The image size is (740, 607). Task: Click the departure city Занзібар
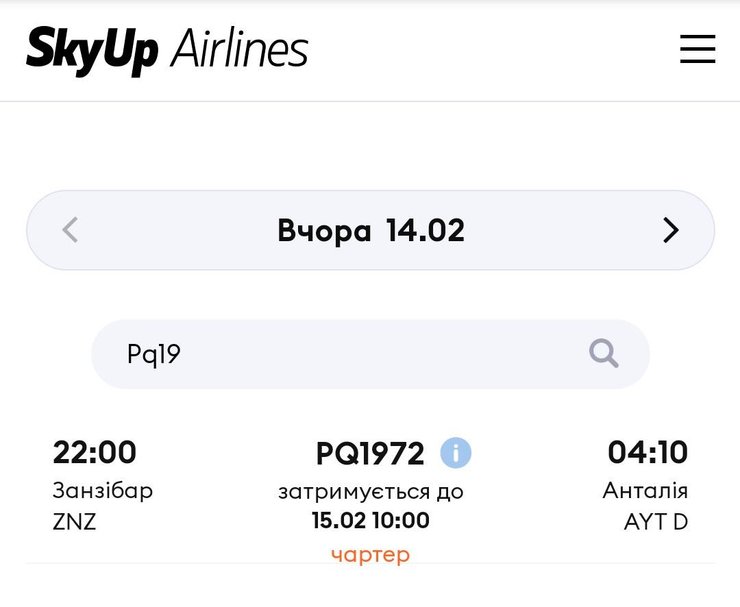tap(103, 491)
